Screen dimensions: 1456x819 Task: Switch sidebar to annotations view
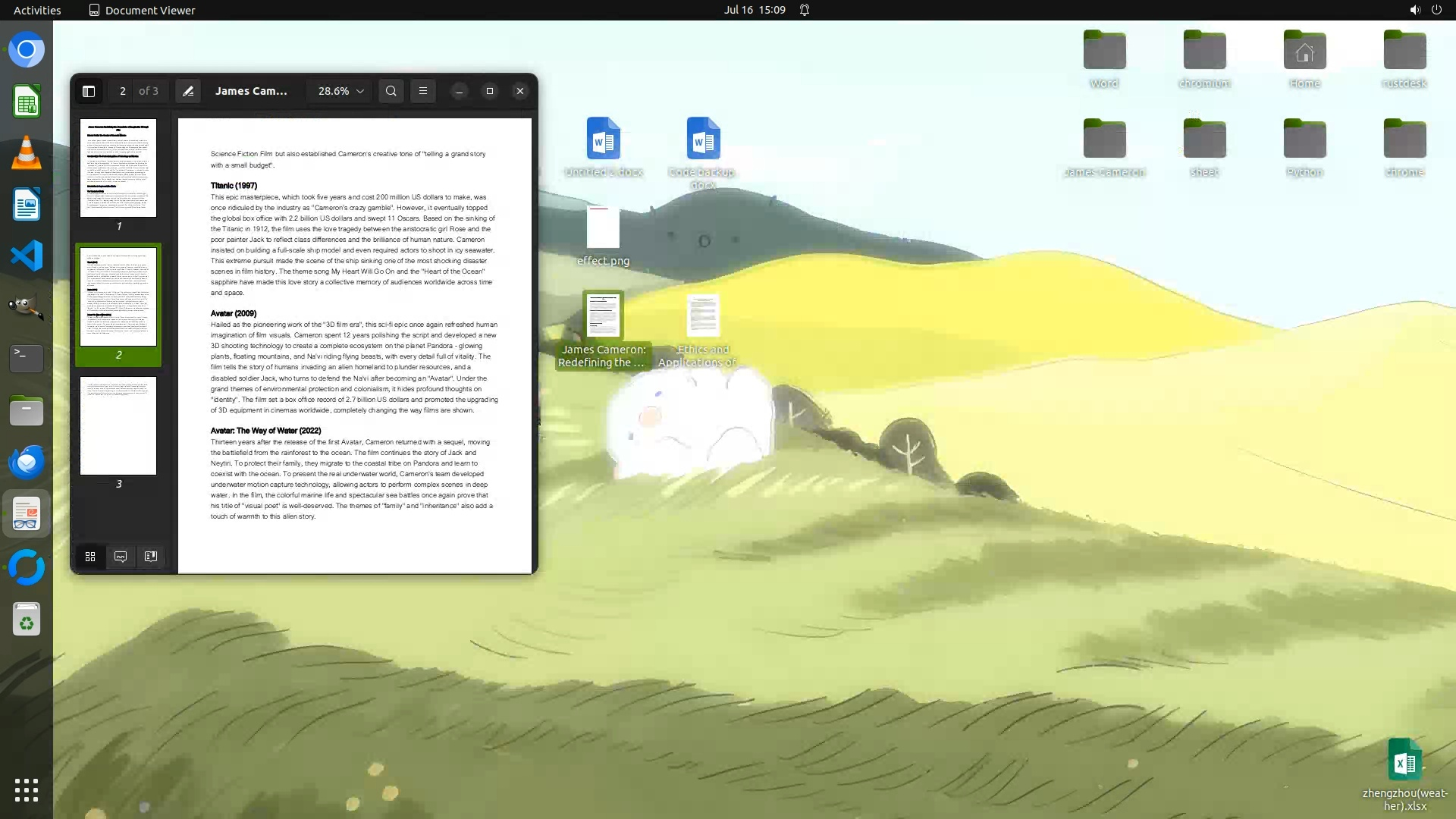pyautogui.click(x=121, y=557)
